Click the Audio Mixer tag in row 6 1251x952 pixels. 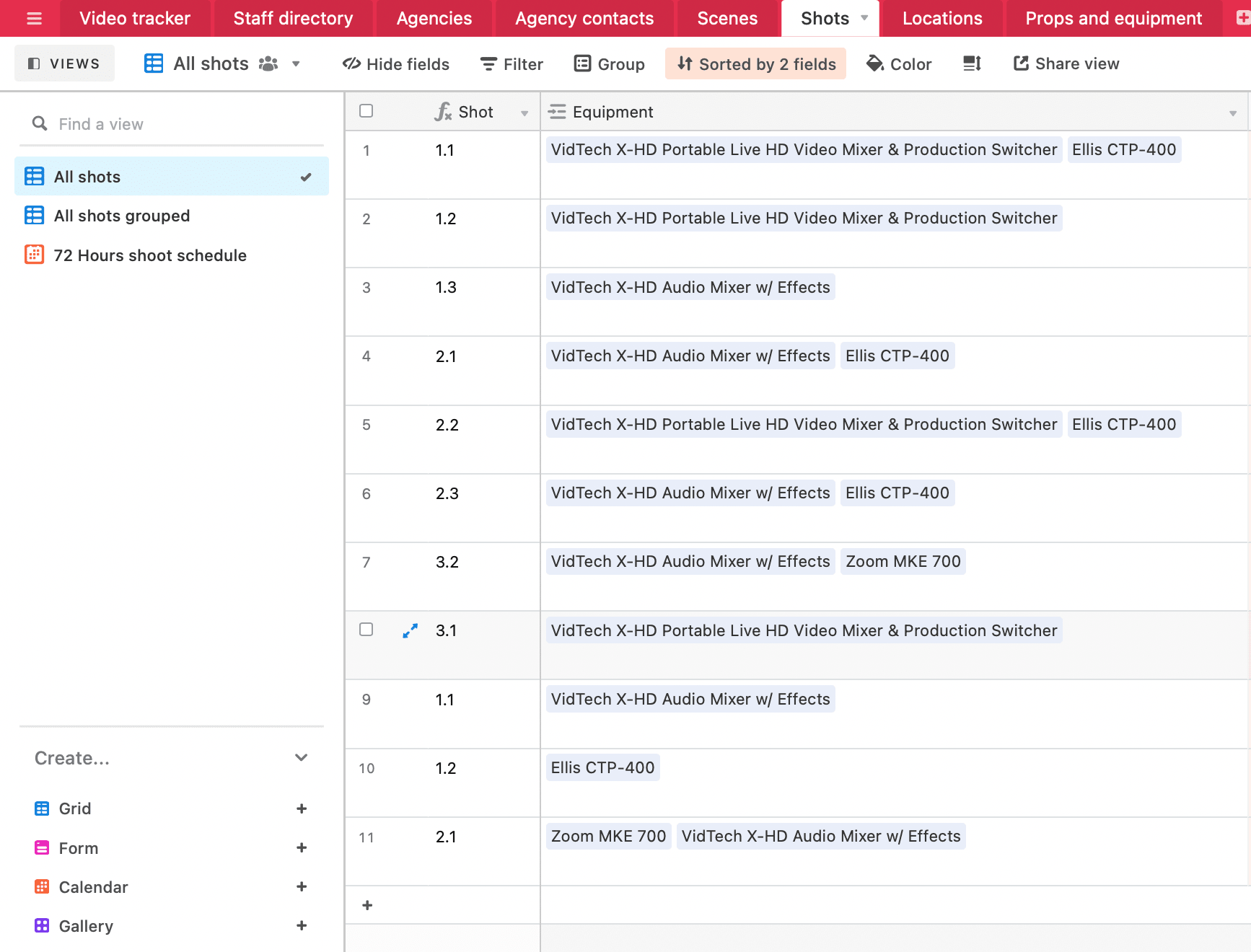coord(690,493)
